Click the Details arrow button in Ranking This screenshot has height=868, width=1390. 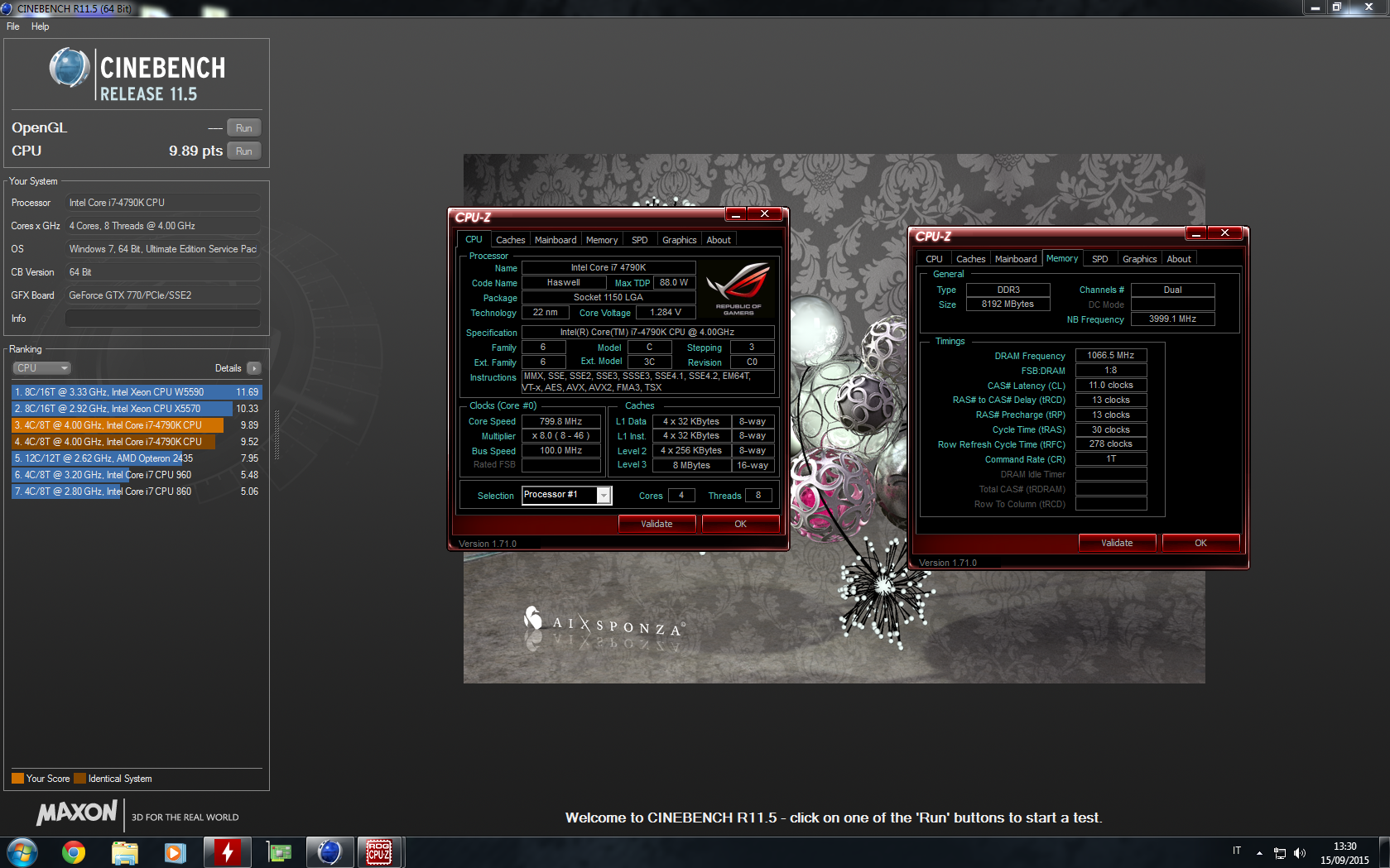tap(253, 368)
